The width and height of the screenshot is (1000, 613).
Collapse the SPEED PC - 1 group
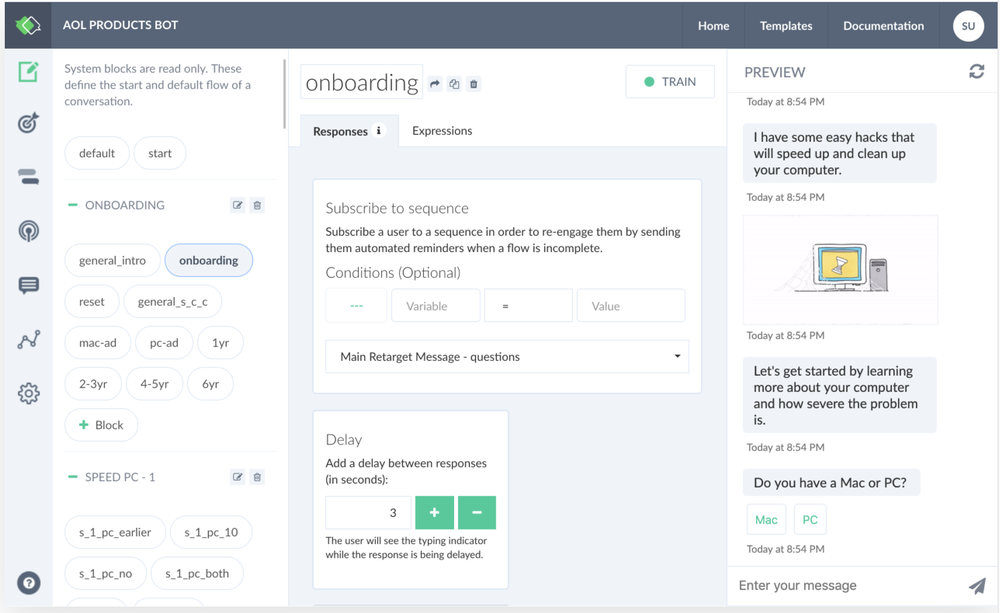tap(73, 477)
